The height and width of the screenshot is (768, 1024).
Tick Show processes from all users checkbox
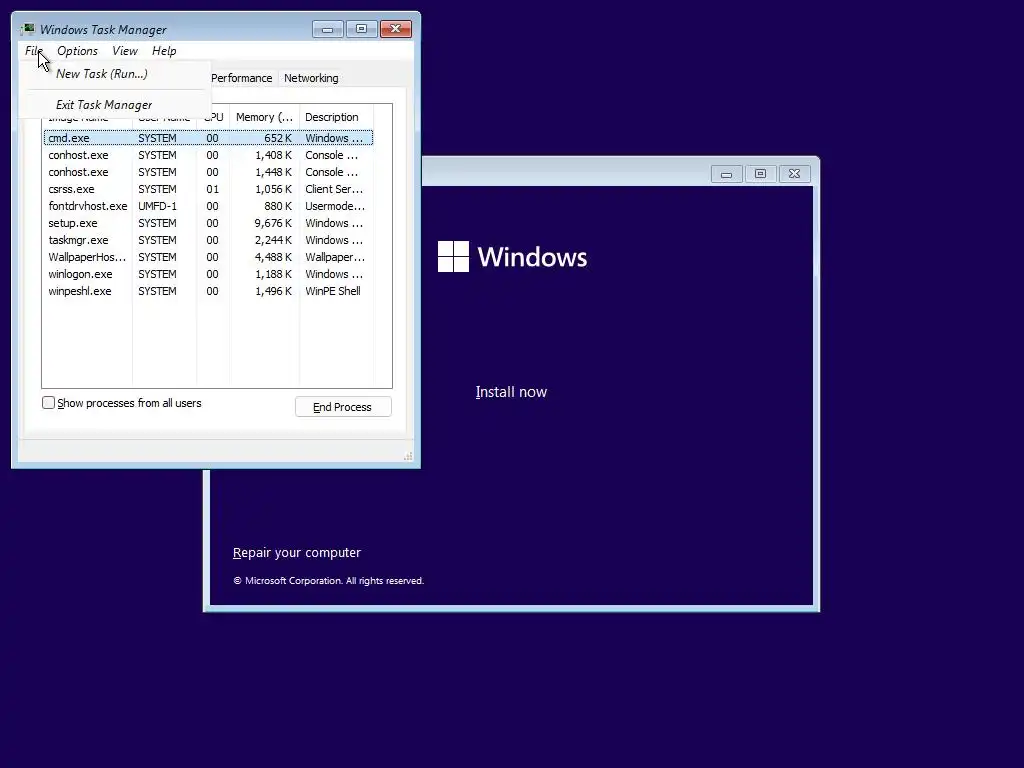48,403
